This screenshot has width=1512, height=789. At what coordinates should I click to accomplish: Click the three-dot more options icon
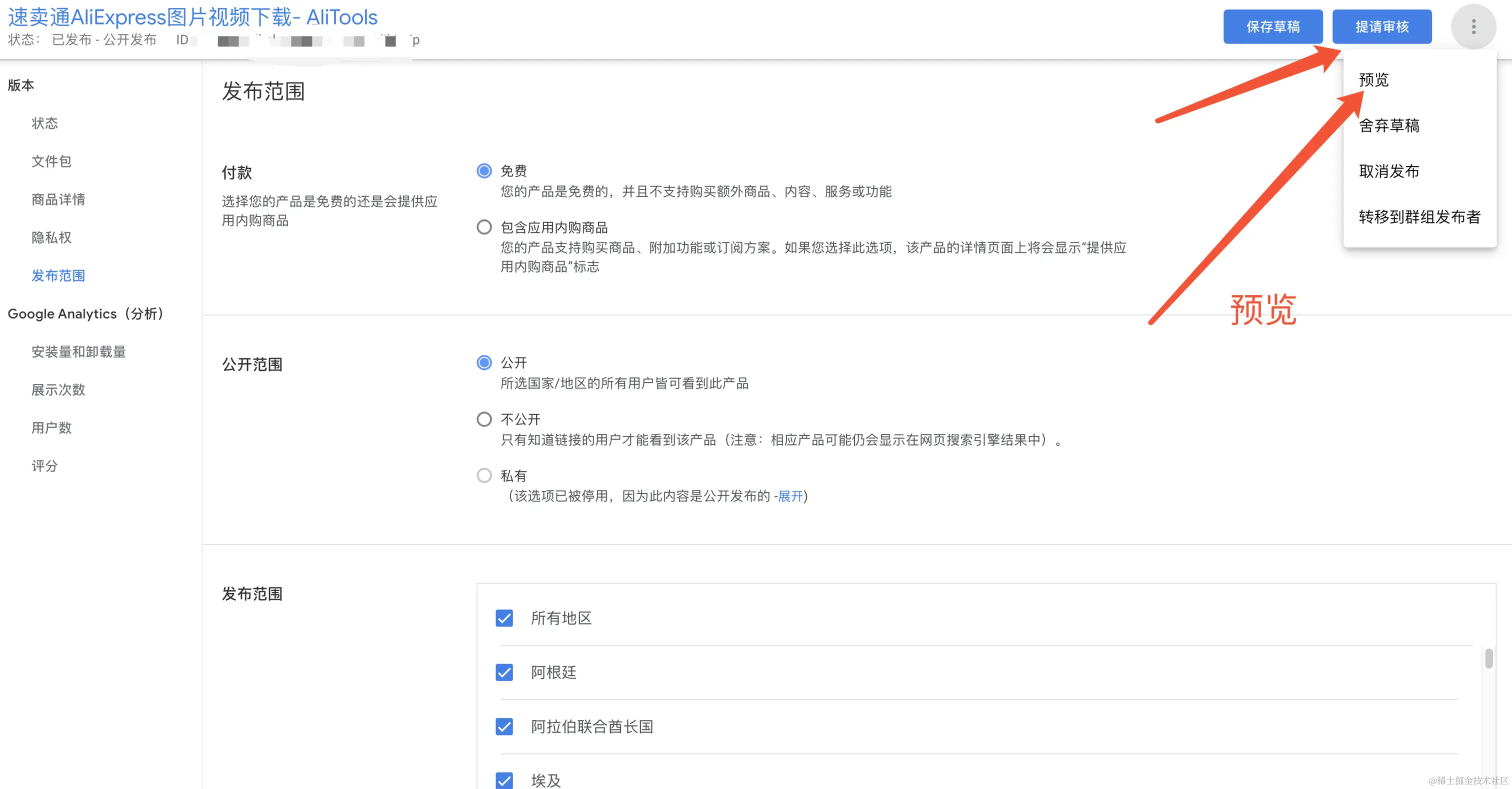1473,26
